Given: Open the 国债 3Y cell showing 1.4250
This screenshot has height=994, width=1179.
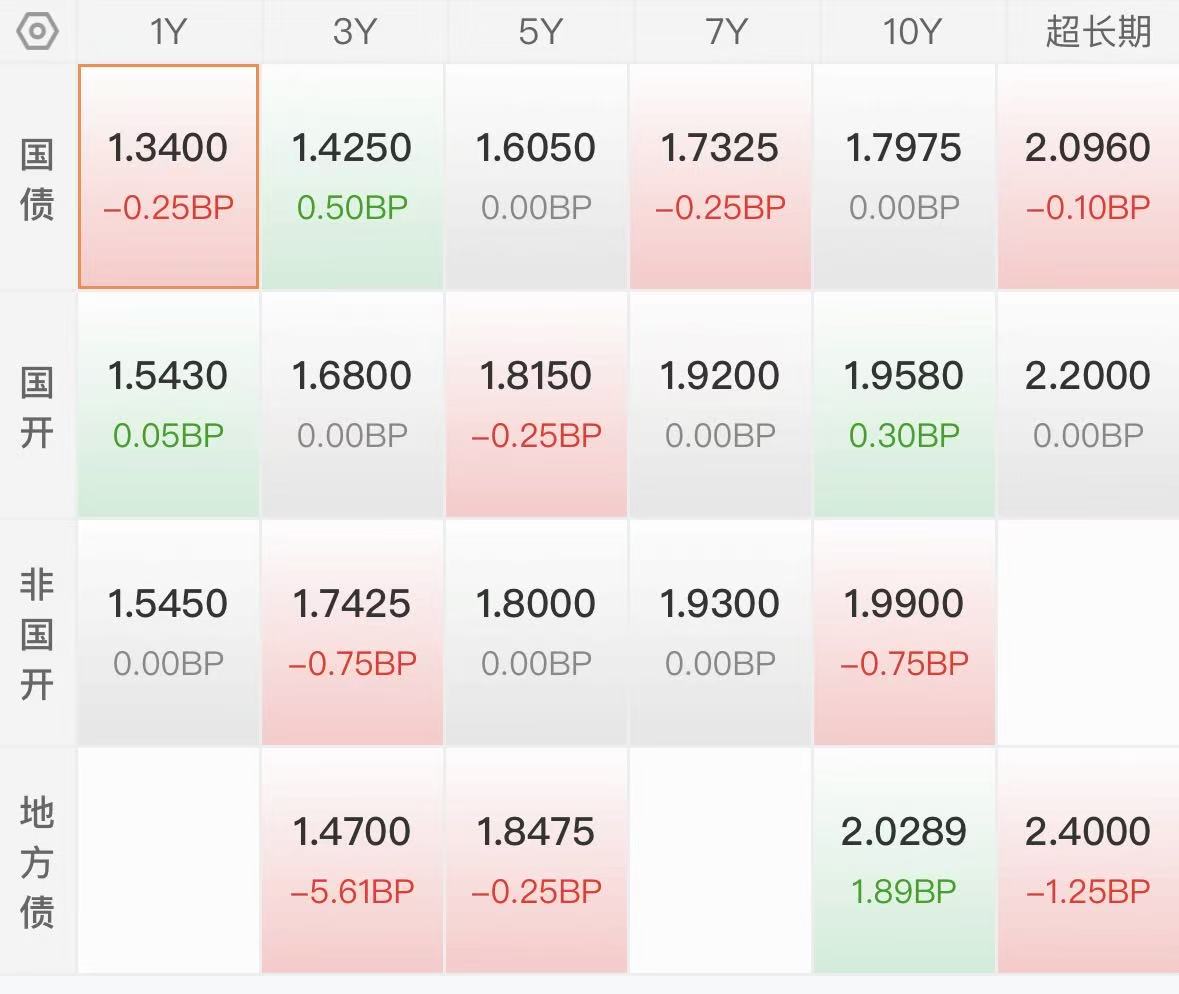Looking at the screenshot, I should point(352,177).
